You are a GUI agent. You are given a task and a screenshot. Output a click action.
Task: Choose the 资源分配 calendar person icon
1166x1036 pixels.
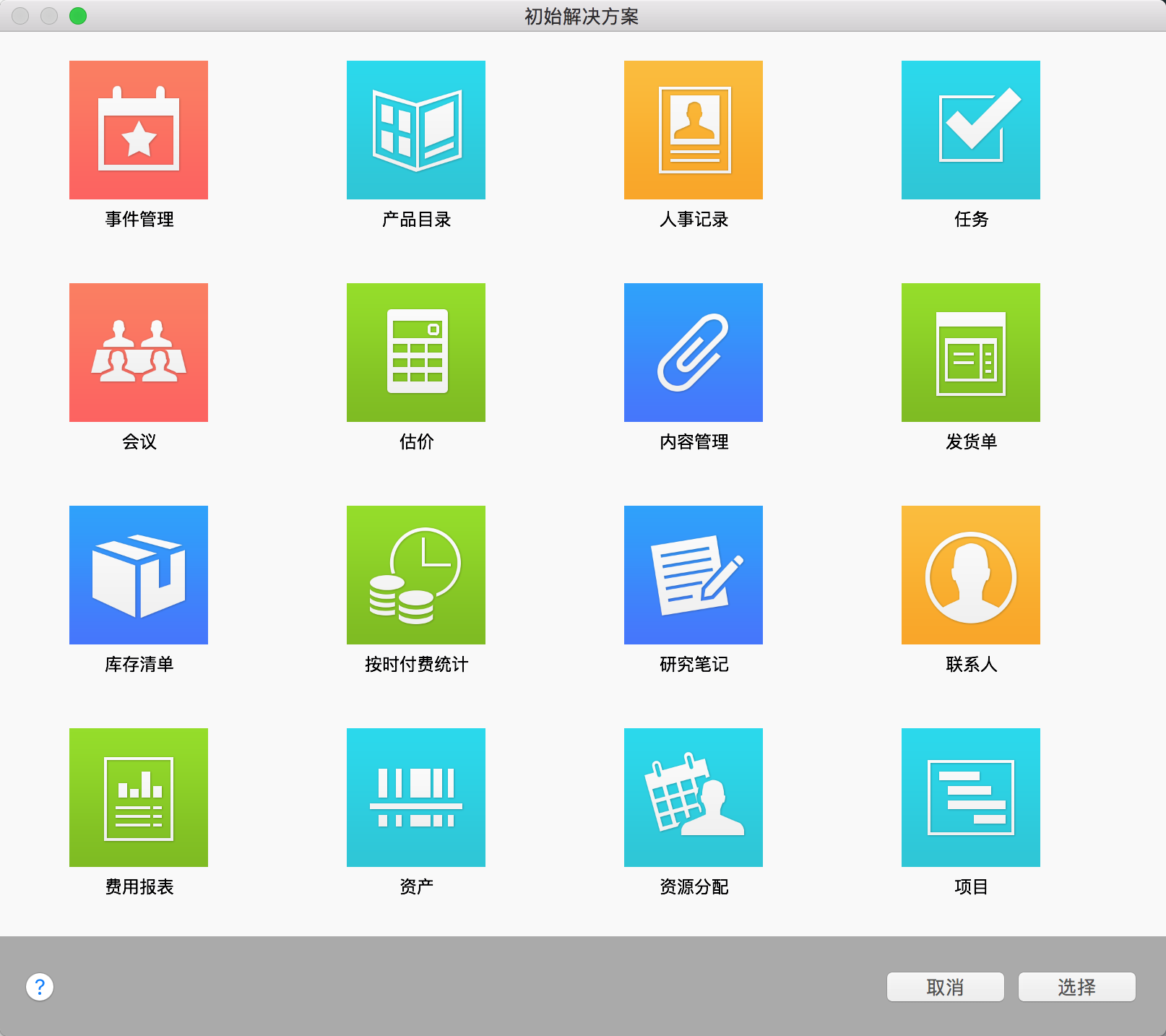point(694,798)
